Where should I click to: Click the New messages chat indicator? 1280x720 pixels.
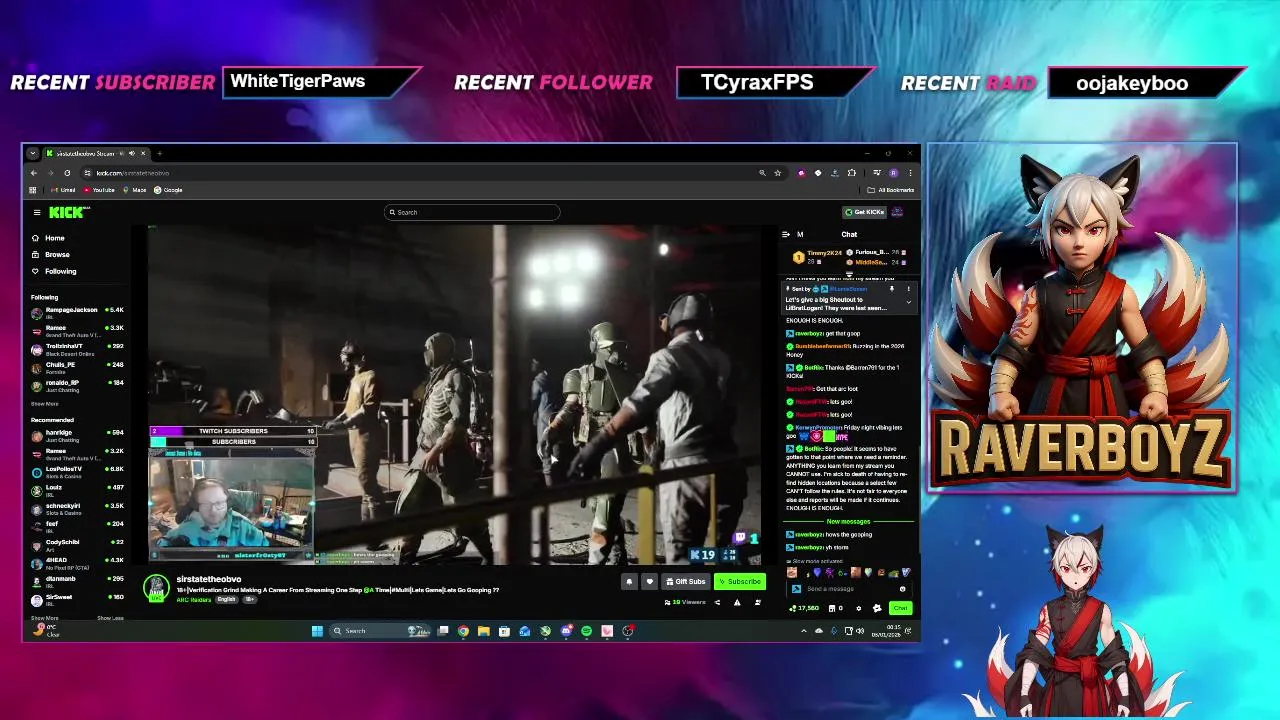pyautogui.click(x=848, y=521)
